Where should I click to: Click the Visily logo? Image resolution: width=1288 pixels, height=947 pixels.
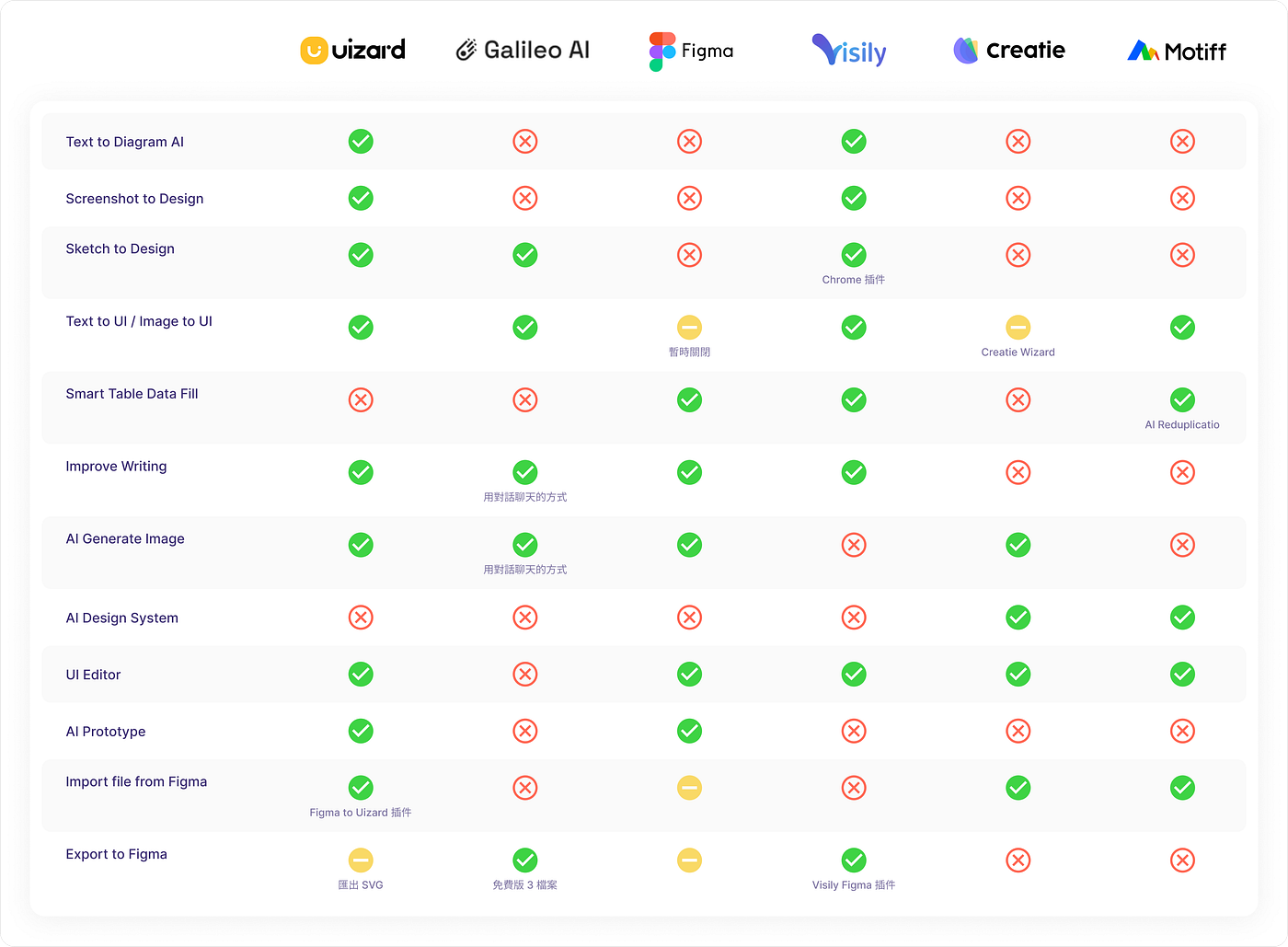849,51
